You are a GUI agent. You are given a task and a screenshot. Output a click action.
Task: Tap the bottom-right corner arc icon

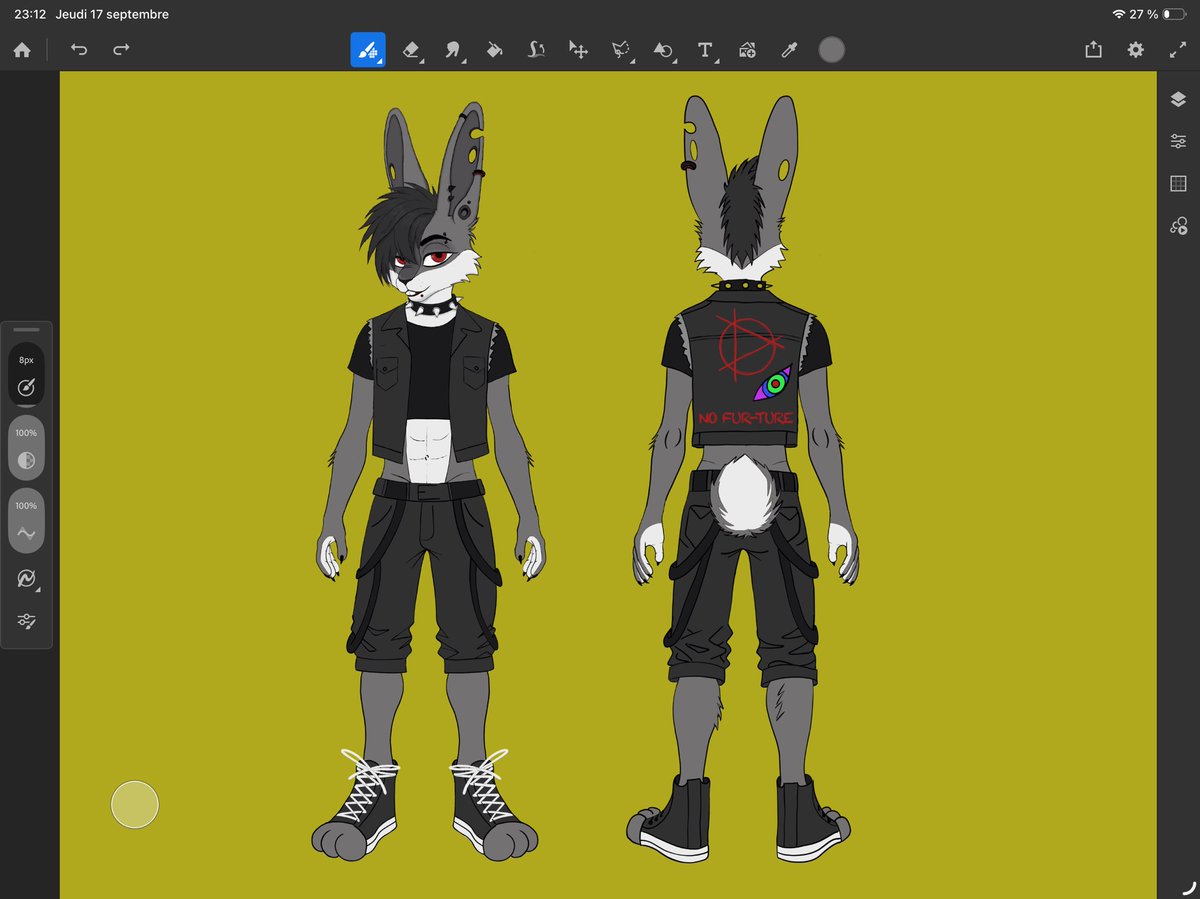pyautogui.click(x=1188, y=888)
